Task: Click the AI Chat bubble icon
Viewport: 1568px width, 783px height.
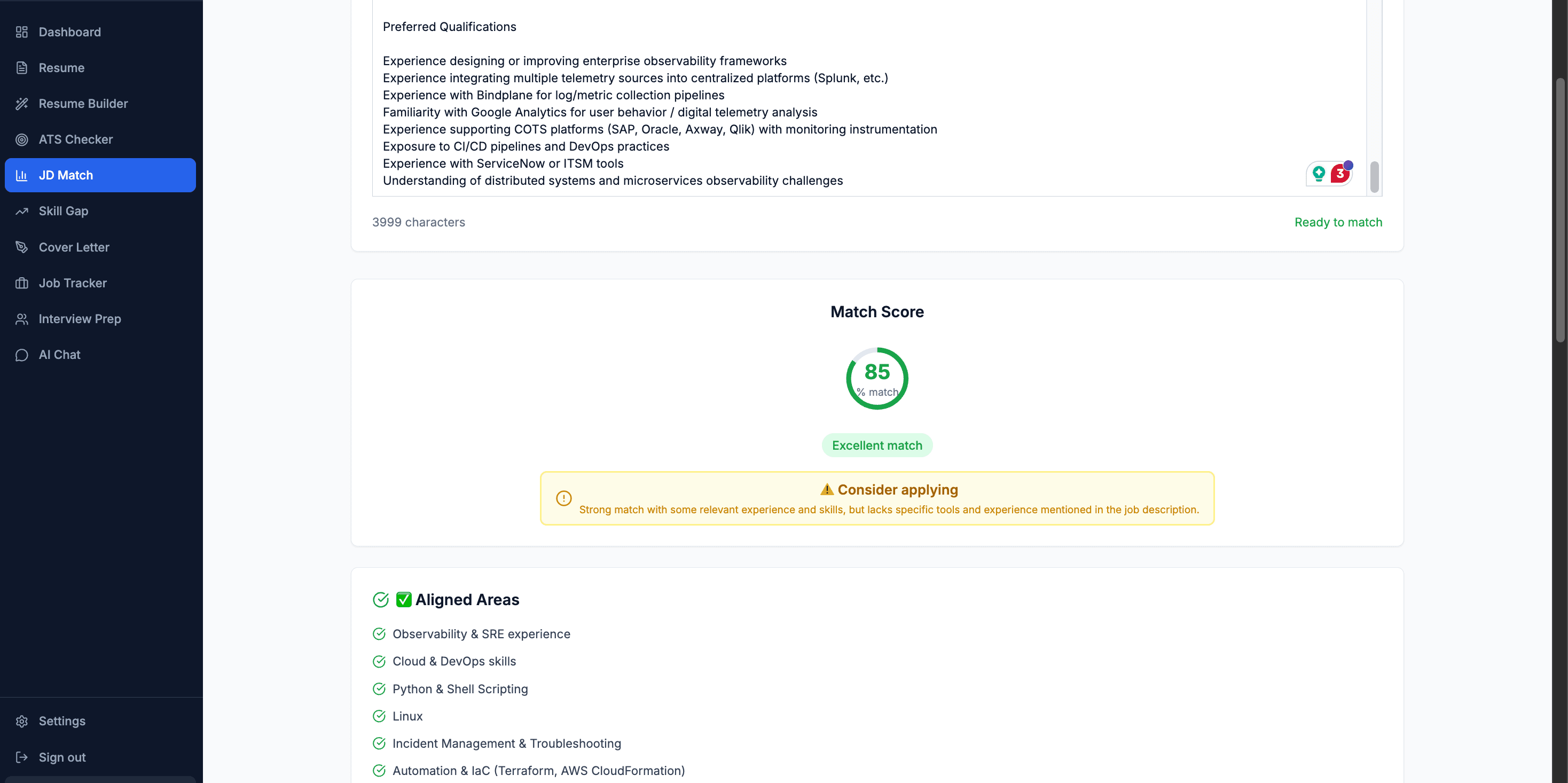Action: click(x=22, y=355)
